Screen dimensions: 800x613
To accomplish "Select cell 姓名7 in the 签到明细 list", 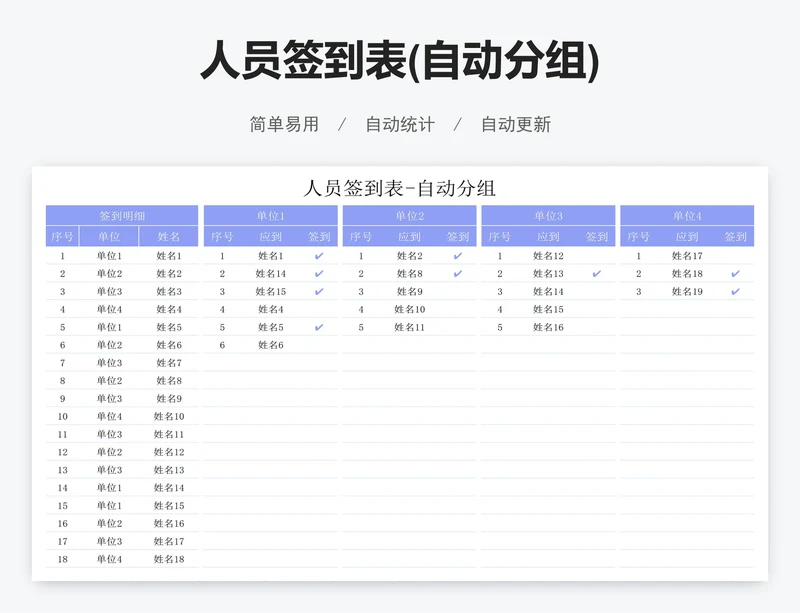I will [168, 363].
